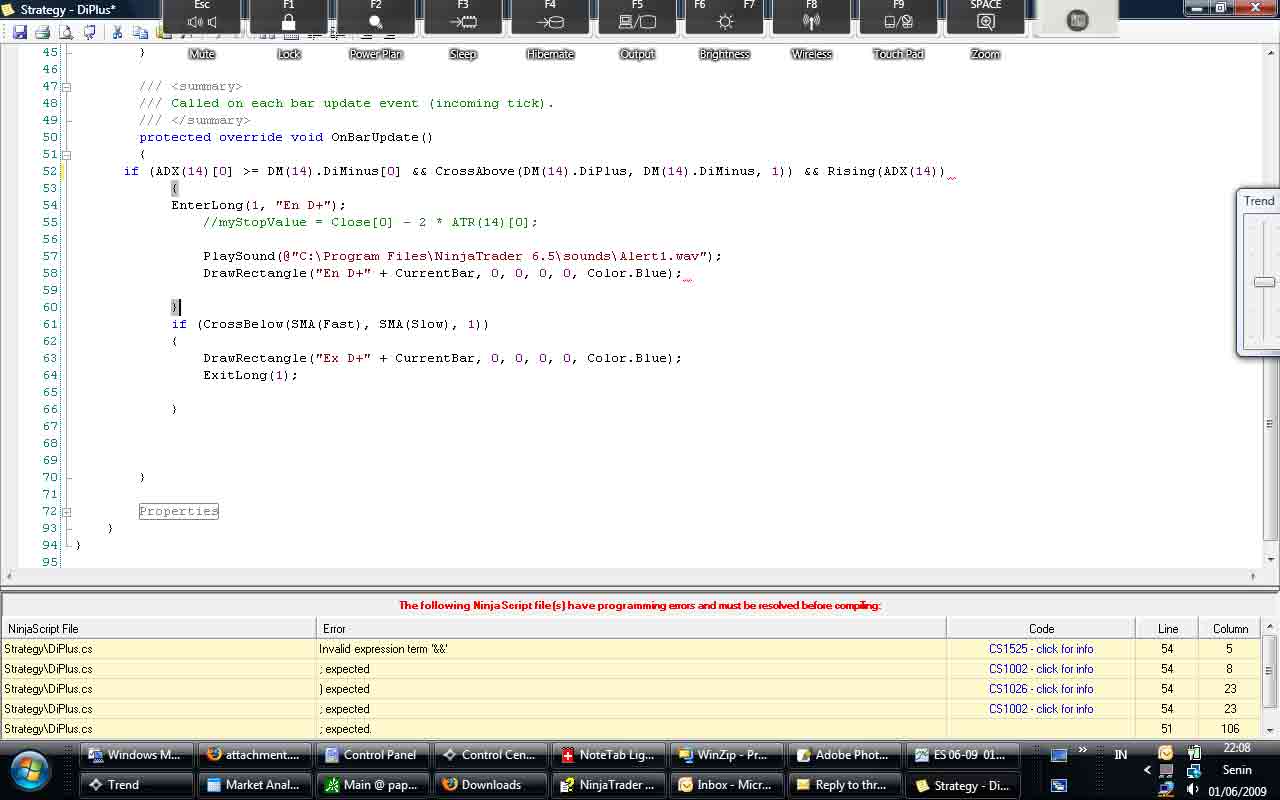Open Print Preview from the toolbar
1280x800 pixels.
click(66, 33)
